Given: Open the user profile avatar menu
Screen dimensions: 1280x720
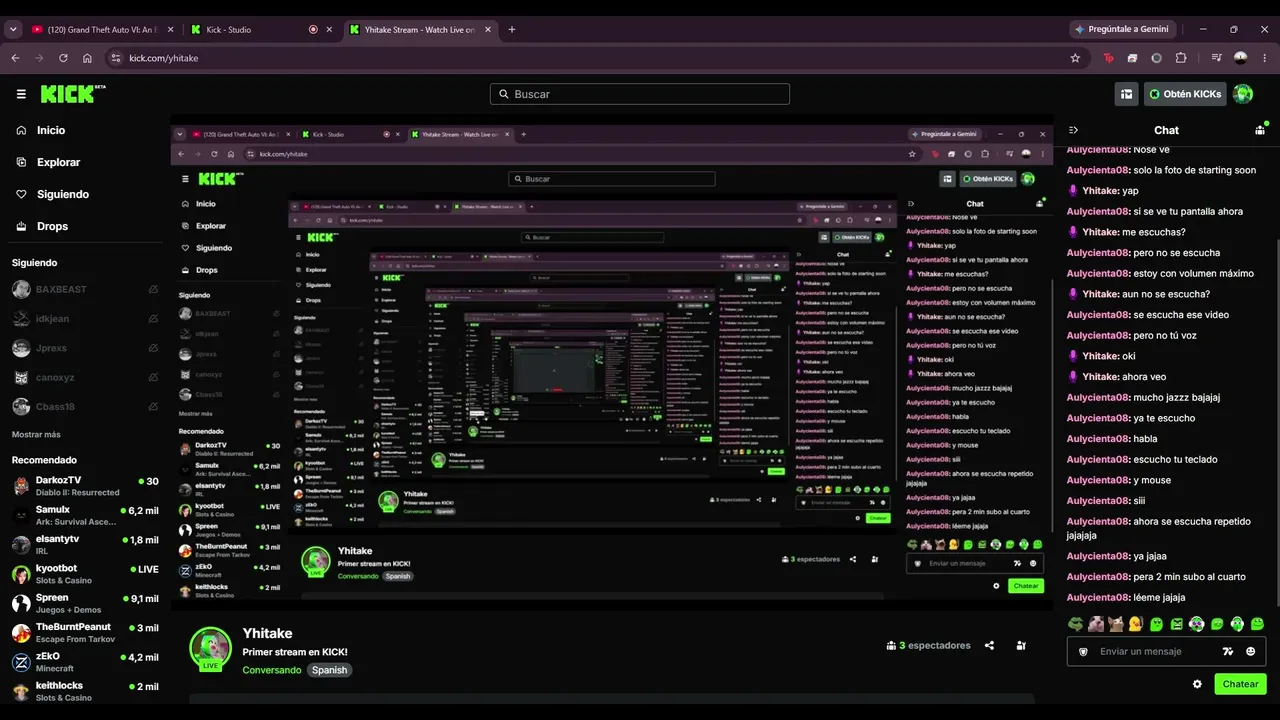Looking at the screenshot, I should [x=1243, y=94].
